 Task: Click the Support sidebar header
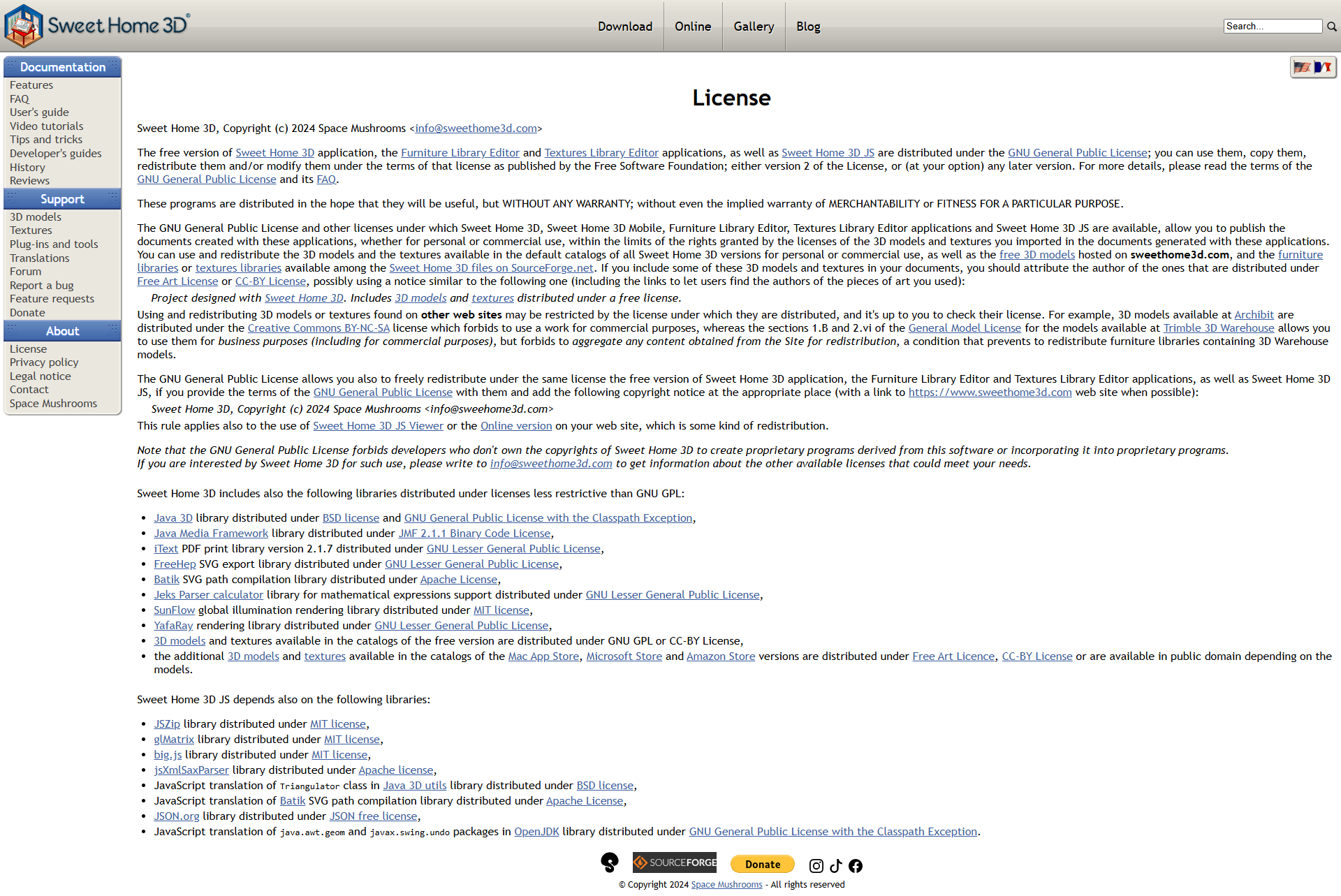point(63,199)
